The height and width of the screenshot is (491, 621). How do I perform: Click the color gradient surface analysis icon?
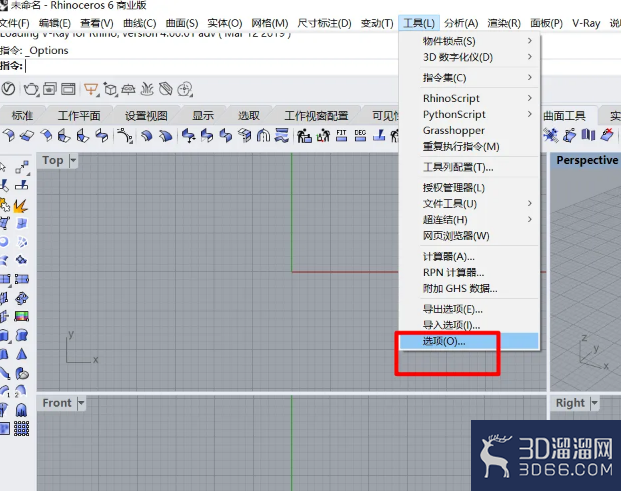(x=21, y=316)
